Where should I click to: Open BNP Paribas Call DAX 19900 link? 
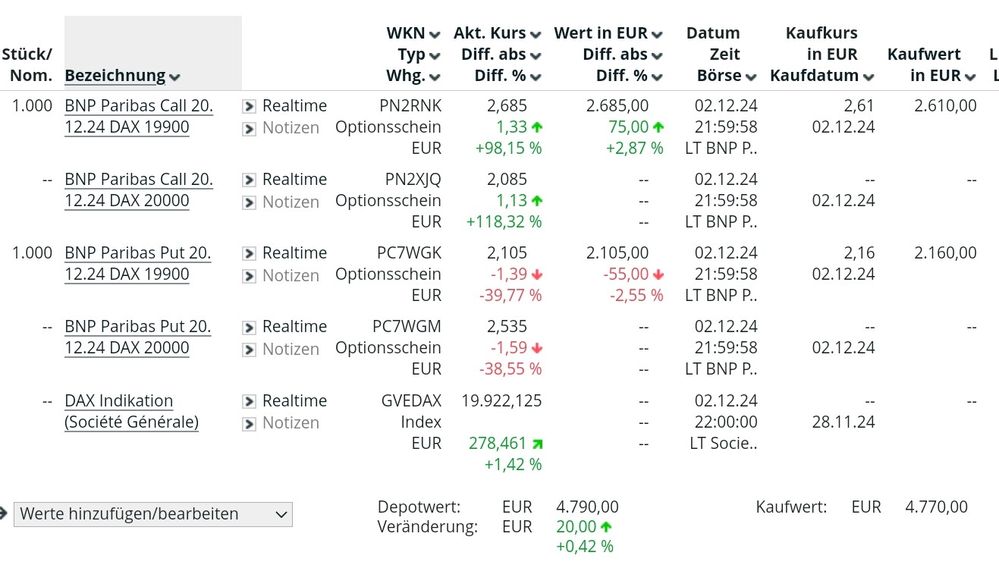[x=138, y=116]
